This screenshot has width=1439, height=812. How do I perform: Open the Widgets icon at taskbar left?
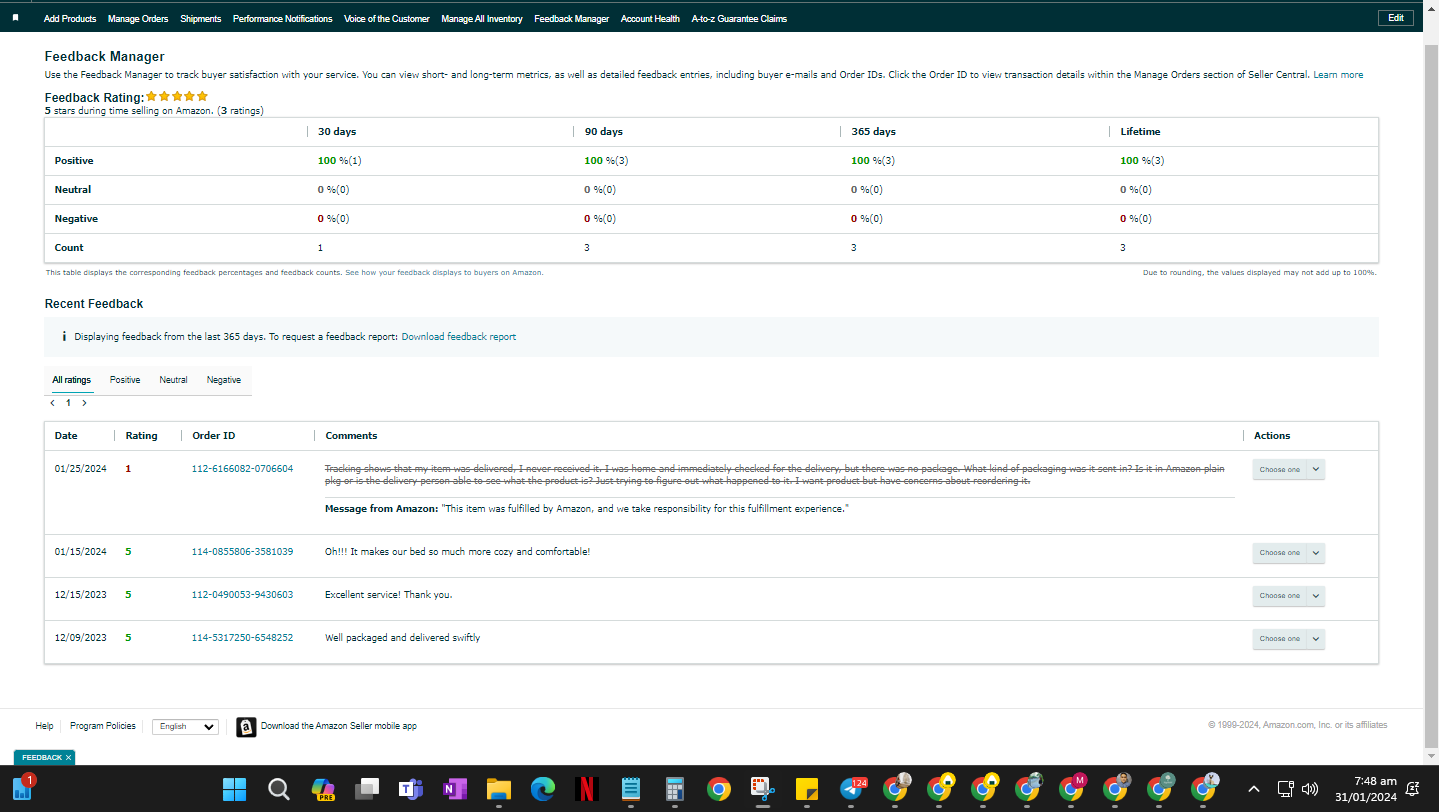pyautogui.click(x=23, y=788)
